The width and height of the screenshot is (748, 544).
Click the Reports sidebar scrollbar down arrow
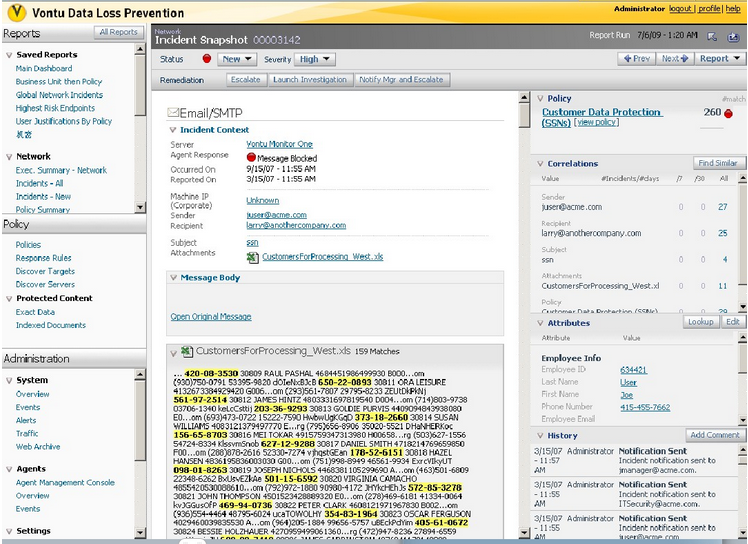[142, 209]
